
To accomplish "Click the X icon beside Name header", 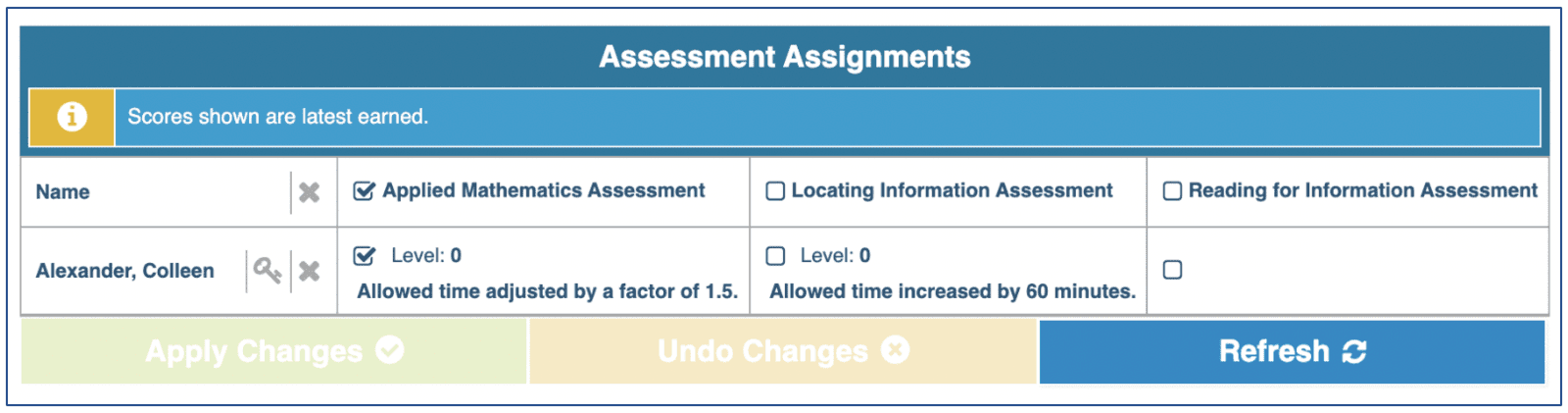I will (309, 192).
